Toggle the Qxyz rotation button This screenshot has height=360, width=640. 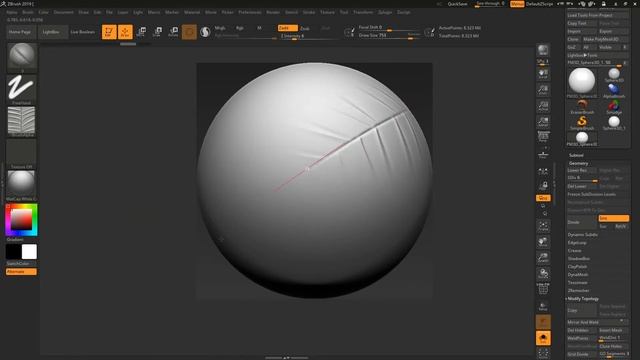[543, 198]
